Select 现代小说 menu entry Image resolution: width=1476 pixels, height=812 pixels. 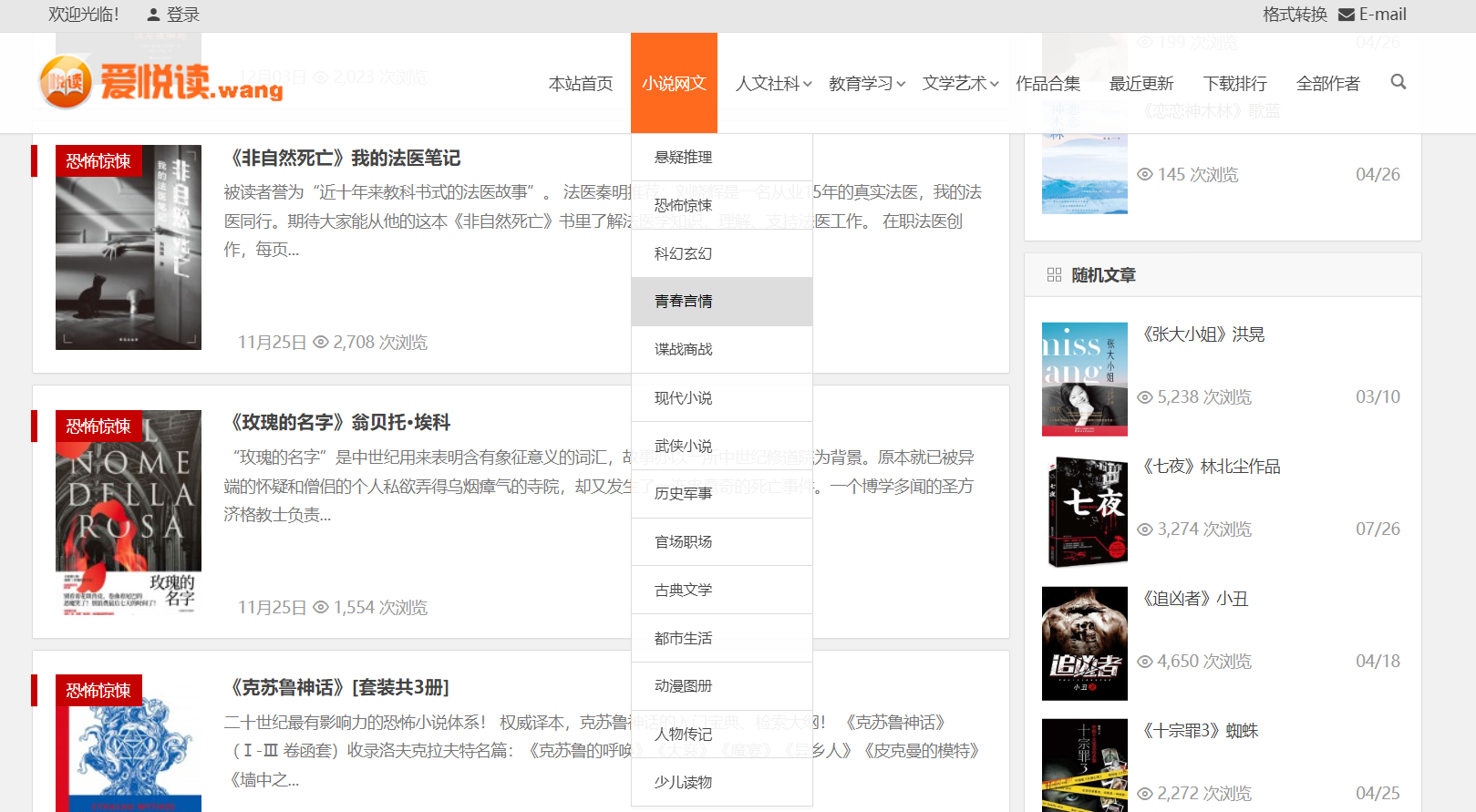721,397
